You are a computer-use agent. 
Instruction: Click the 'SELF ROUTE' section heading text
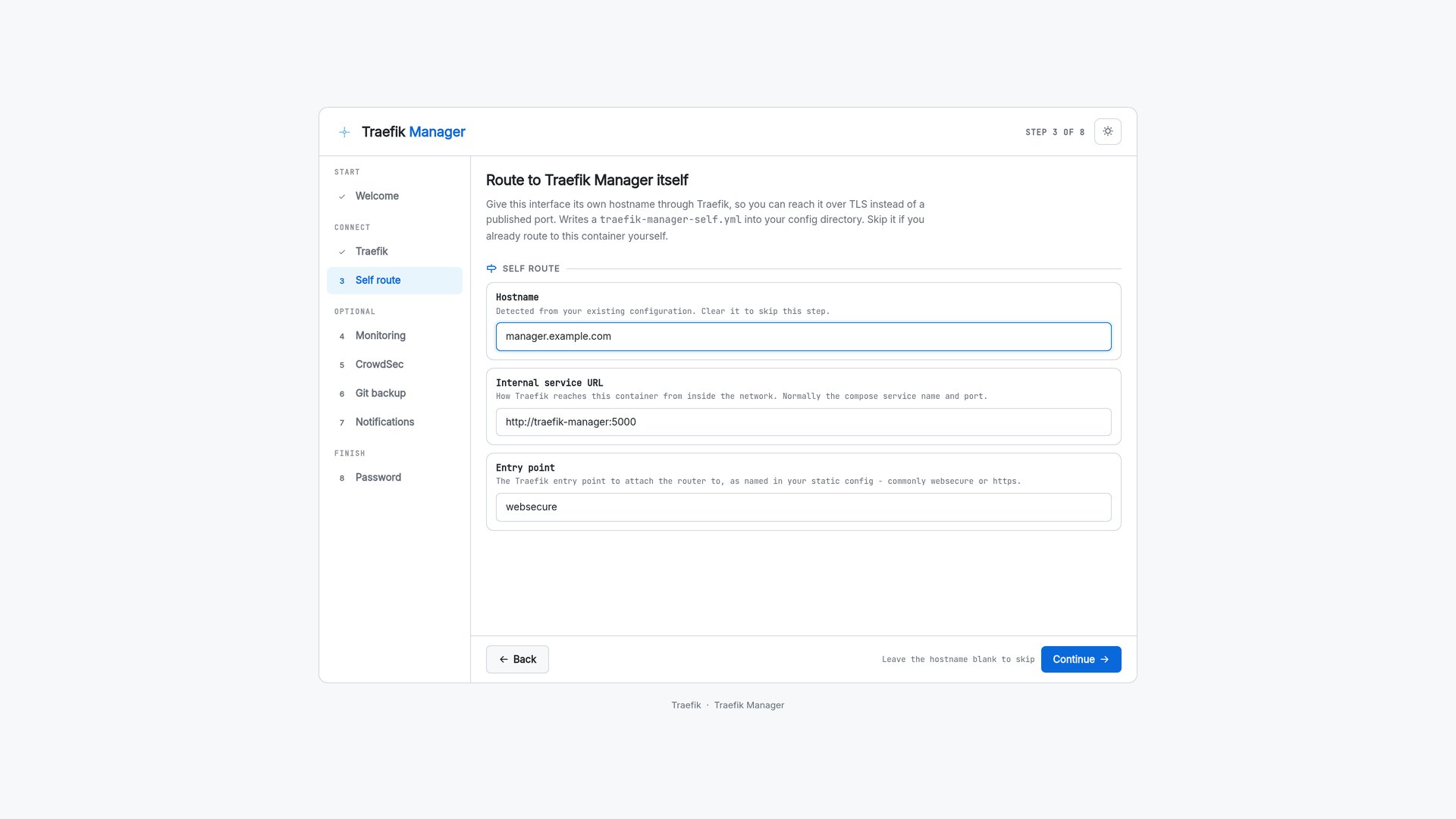[531, 269]
